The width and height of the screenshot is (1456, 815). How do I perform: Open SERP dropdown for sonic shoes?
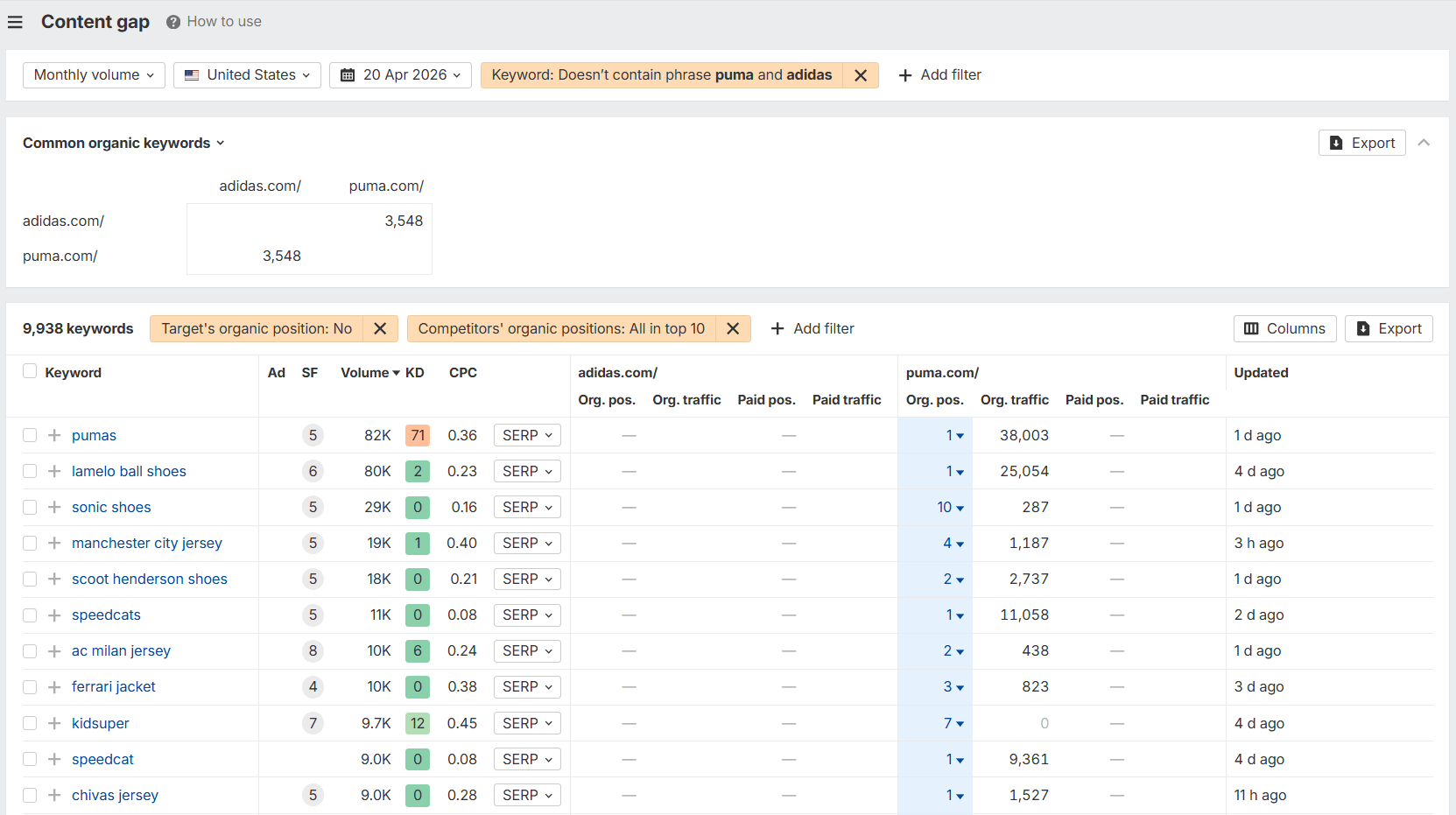point(527,507)
